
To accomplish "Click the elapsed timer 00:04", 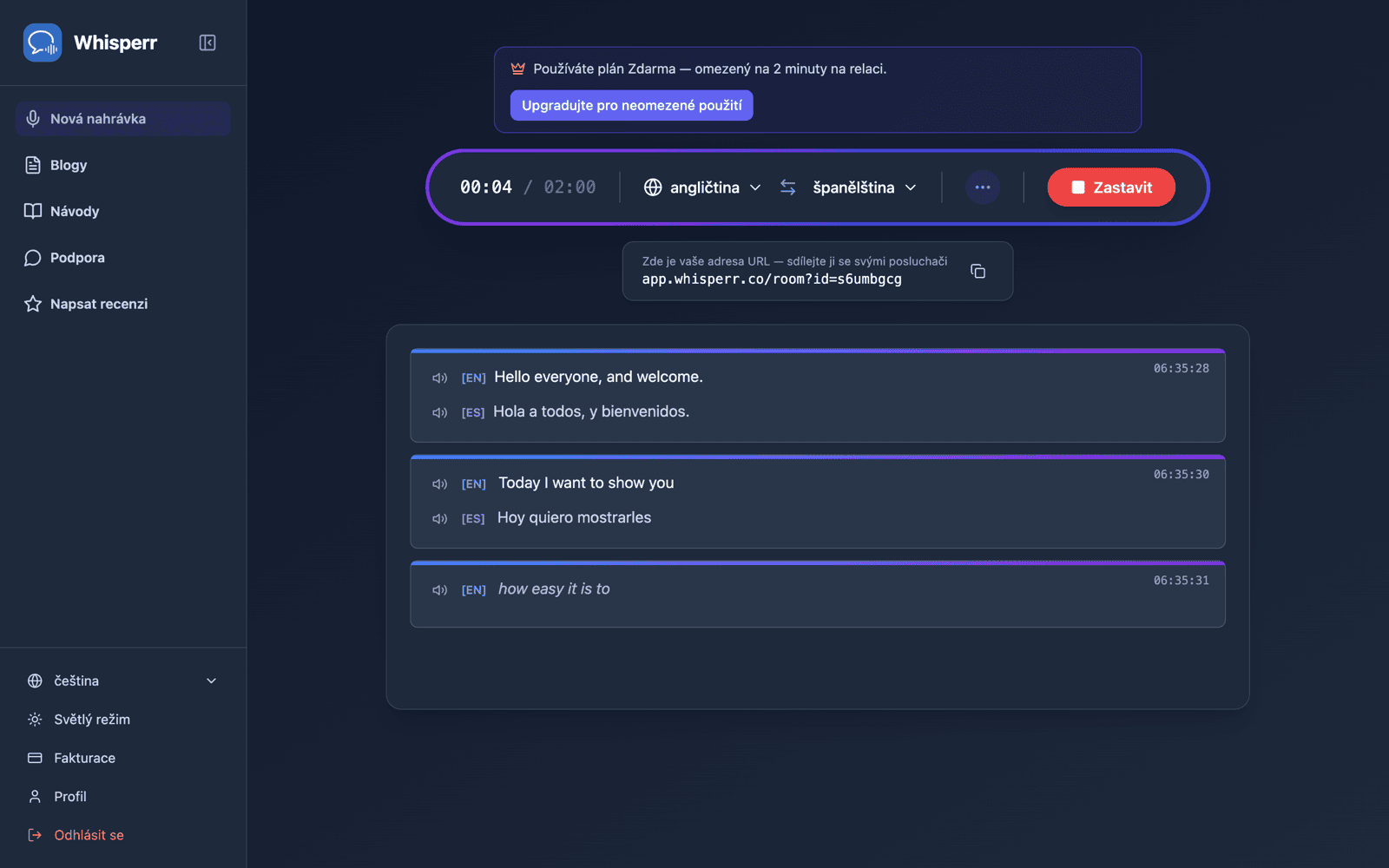I will tap(486, 187).
